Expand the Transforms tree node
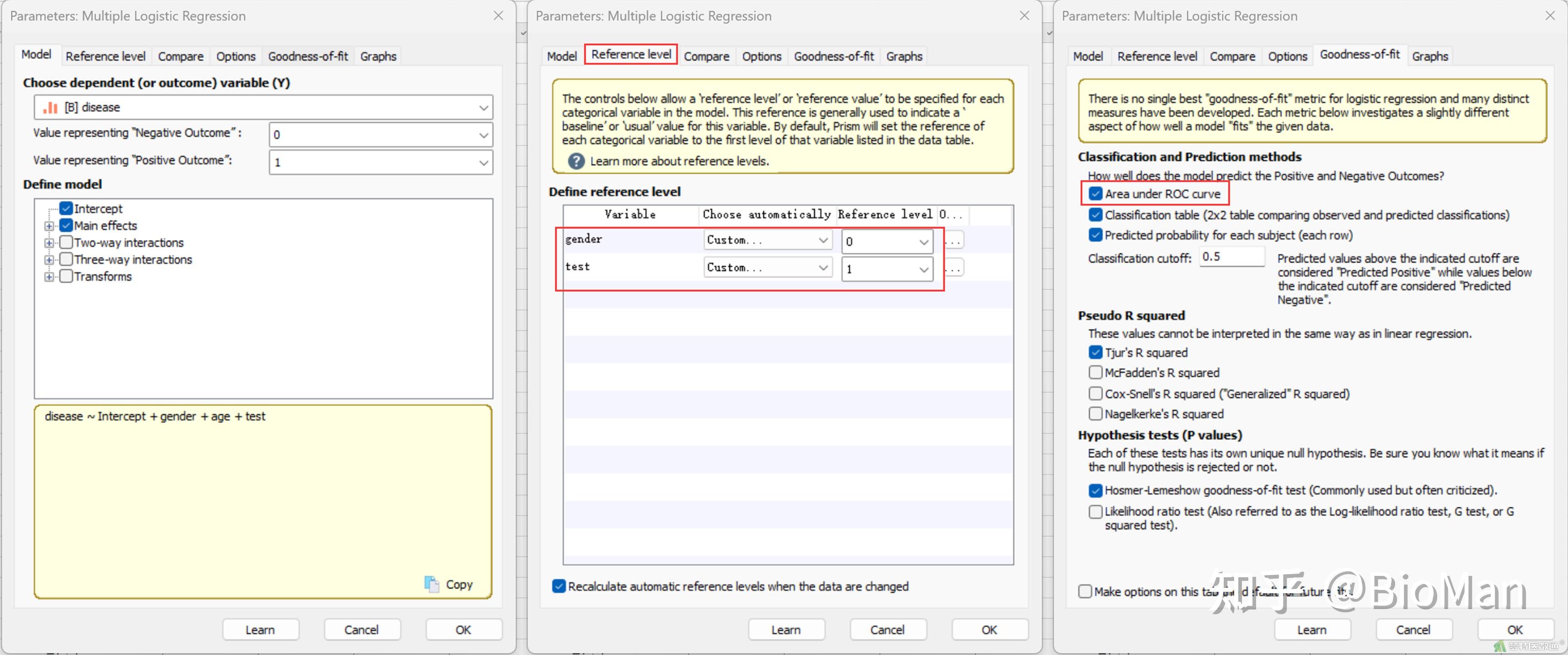 coord(49,277)
